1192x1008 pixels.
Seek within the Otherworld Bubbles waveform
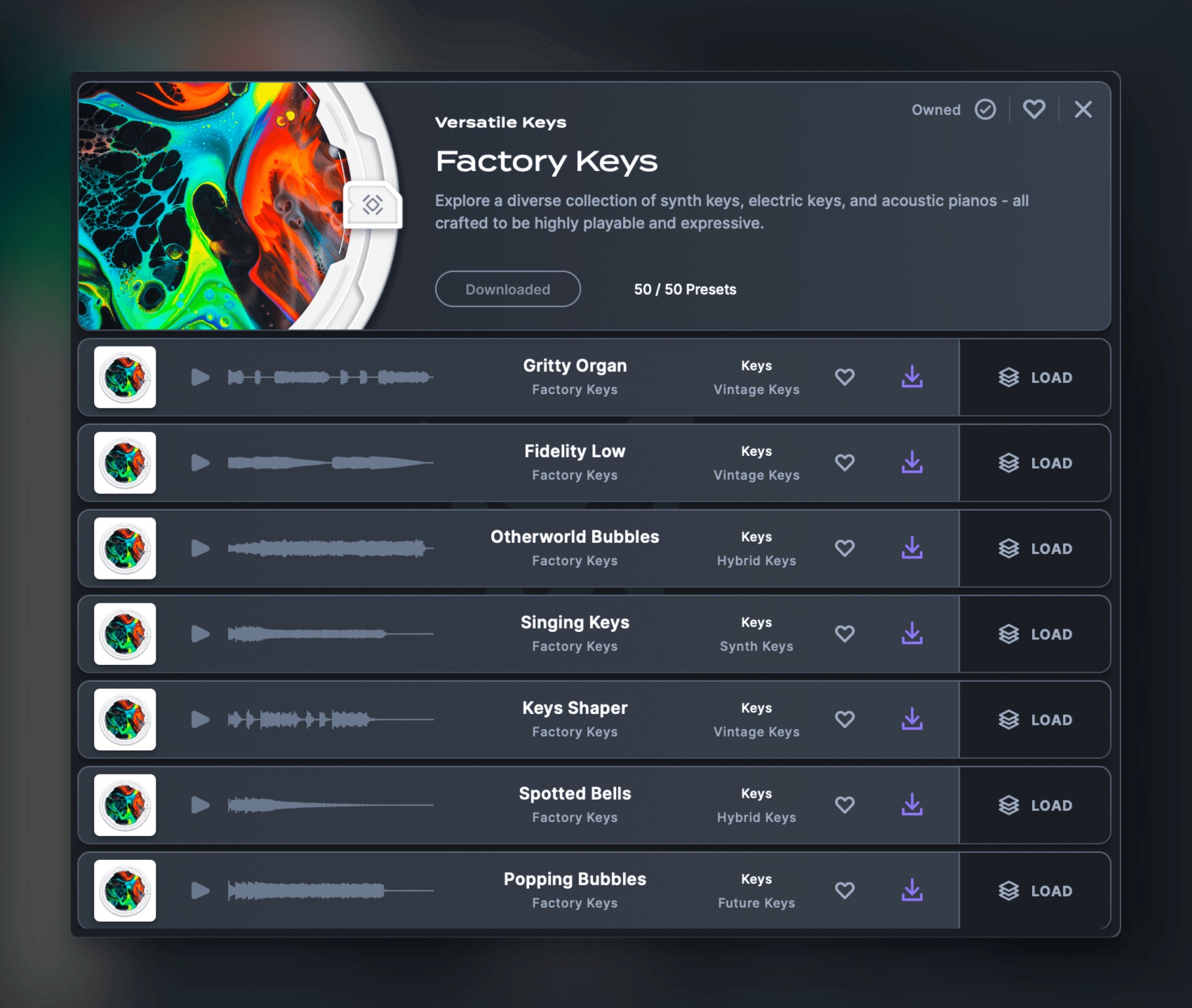[330, 549]
